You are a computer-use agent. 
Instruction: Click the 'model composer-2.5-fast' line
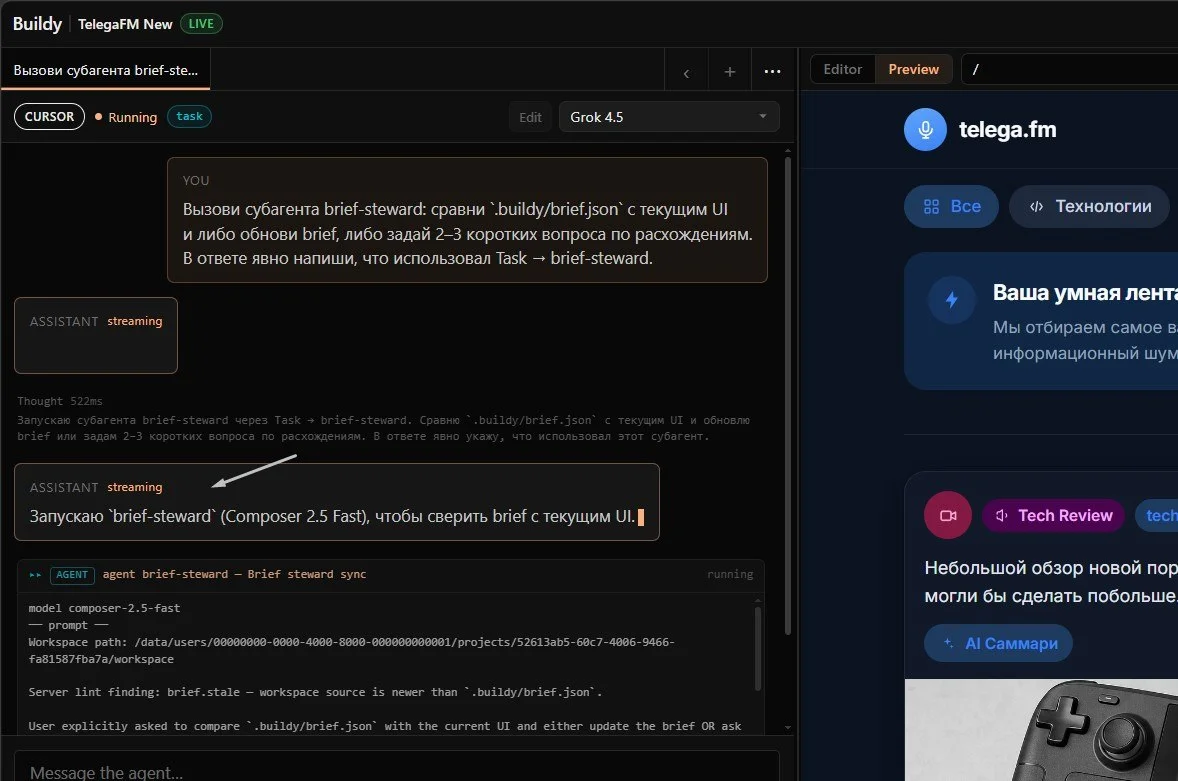(104, 608)
